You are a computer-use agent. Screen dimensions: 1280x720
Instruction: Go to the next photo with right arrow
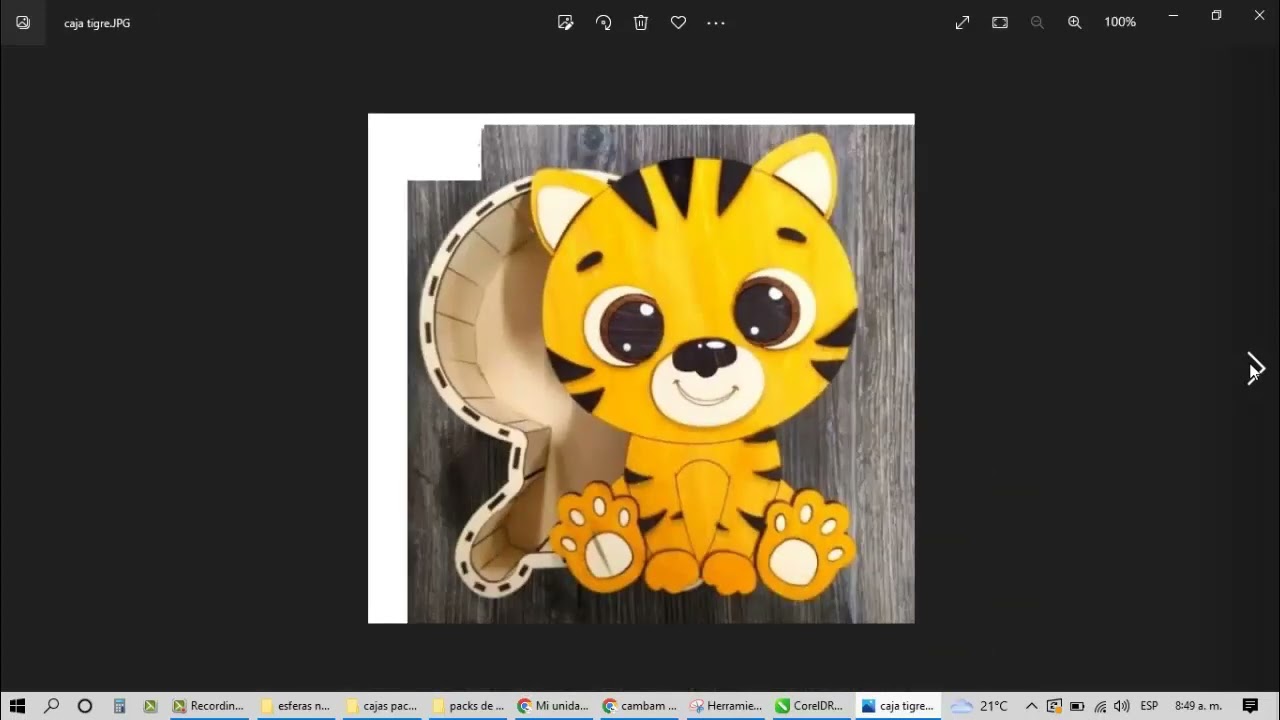click(1256, 368)
